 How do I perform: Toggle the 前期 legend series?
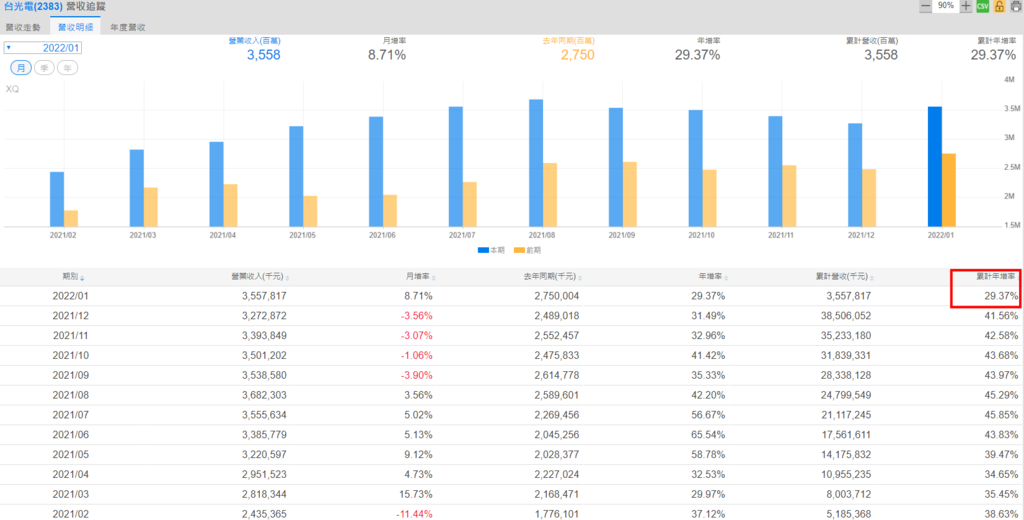[528, 250]
